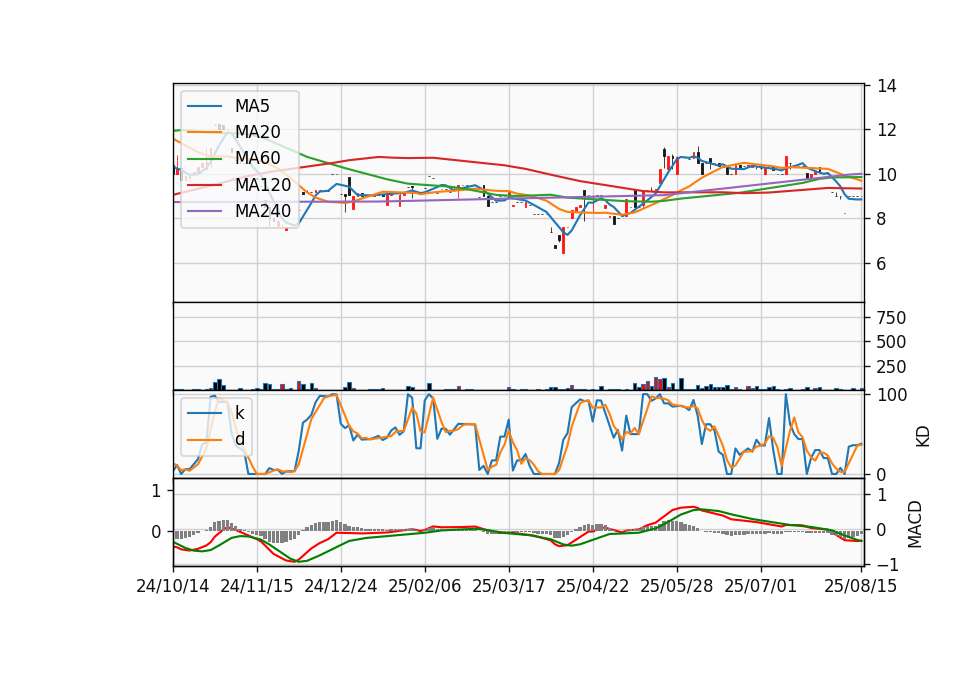Screen dimensions: 960x690
Task: Click the MACD axis title
Action: 914,524
